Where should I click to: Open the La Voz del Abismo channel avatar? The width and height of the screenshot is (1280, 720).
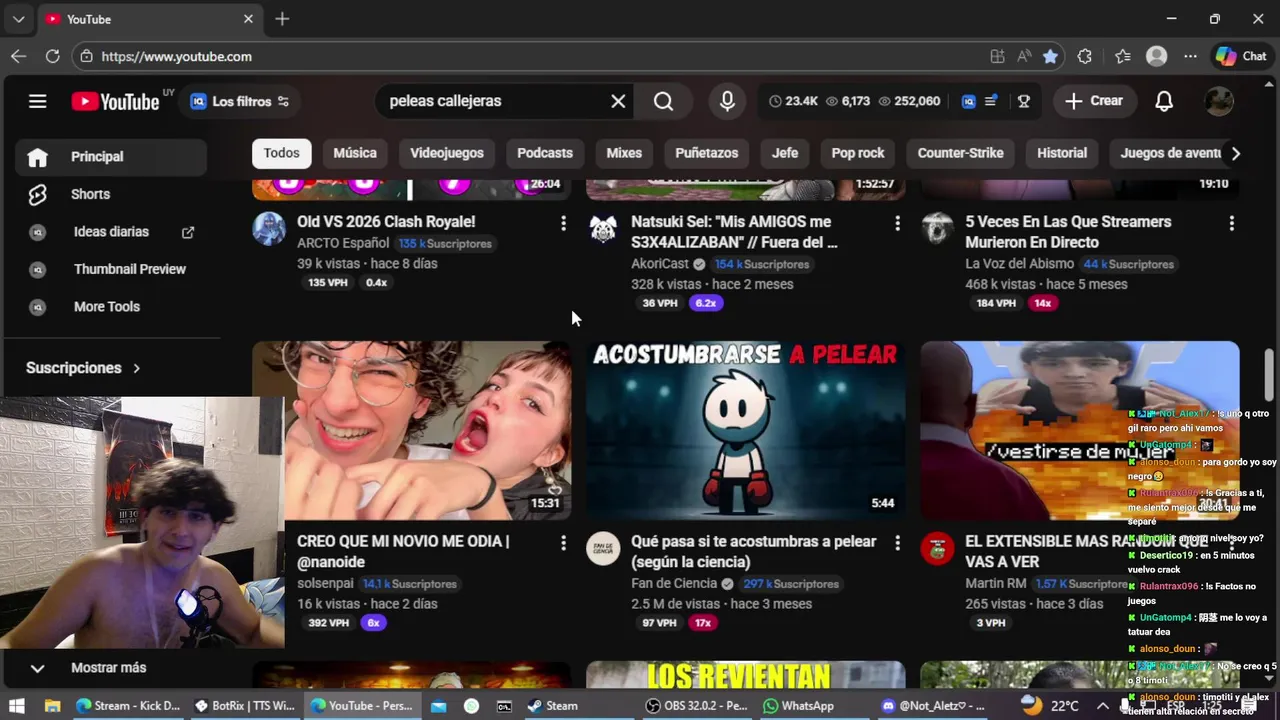point(937,229)
